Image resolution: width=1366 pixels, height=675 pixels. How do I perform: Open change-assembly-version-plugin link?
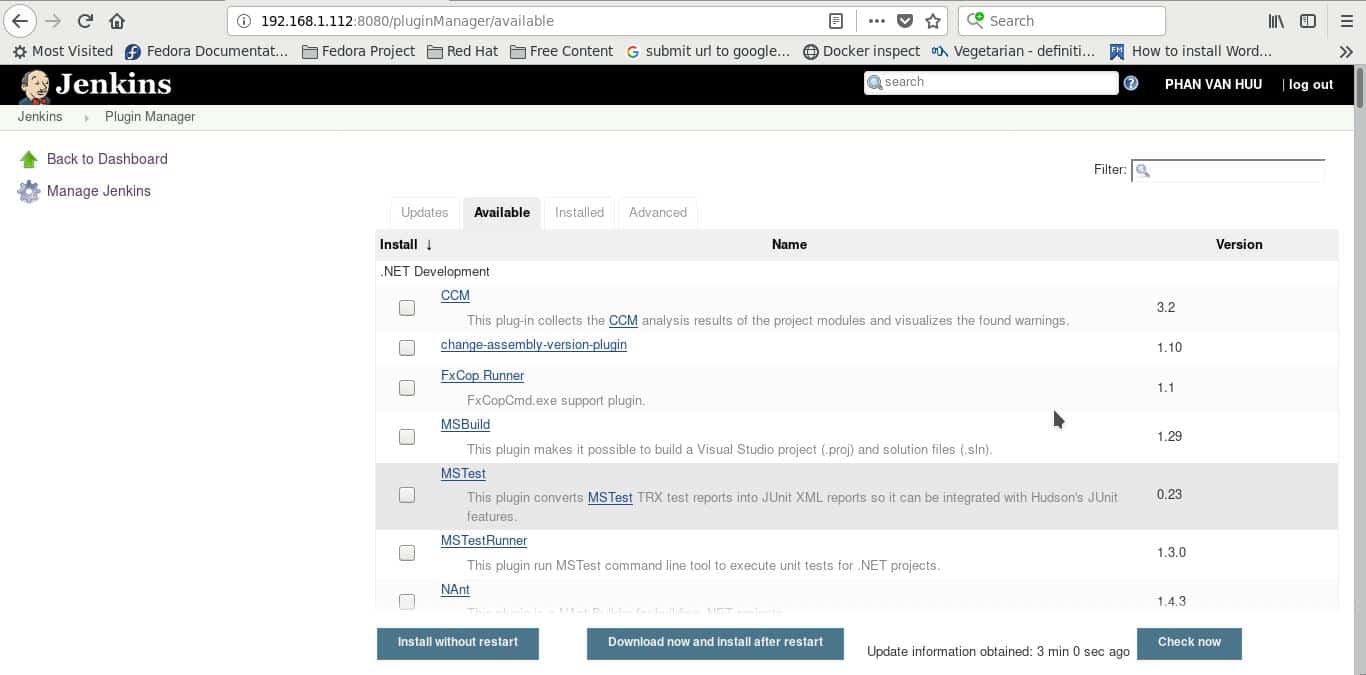click(x=534, y=345)
